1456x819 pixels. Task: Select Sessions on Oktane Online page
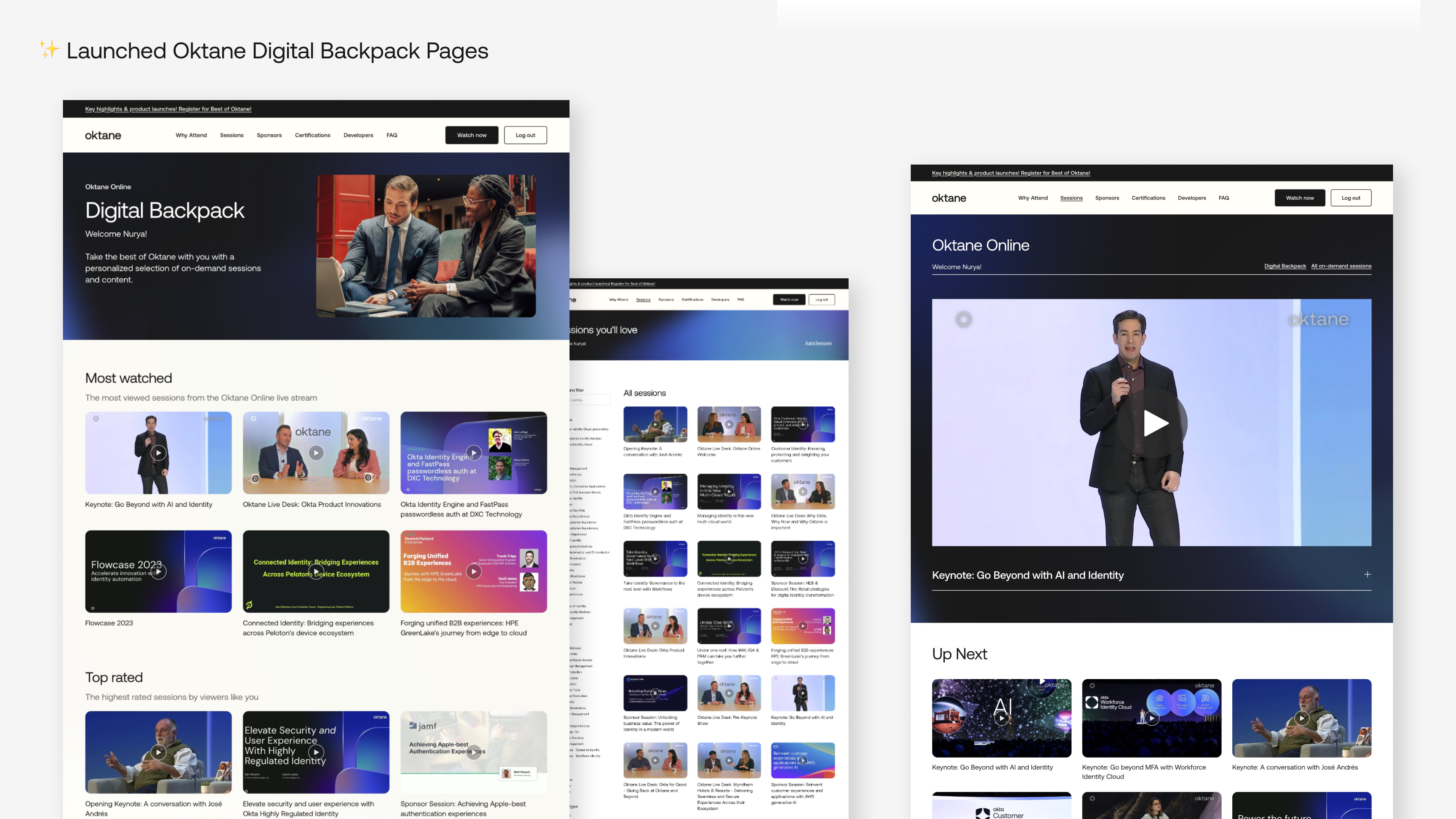tap(1071, 198)
